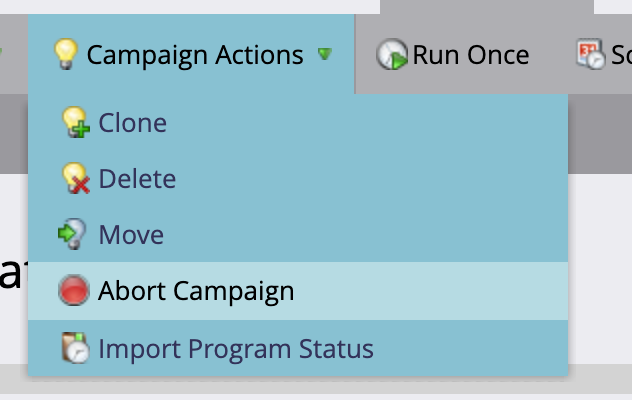Click the Import Program Status clipboard icon
This screenshot has width=632, height=400.
(x=75, y=348)
